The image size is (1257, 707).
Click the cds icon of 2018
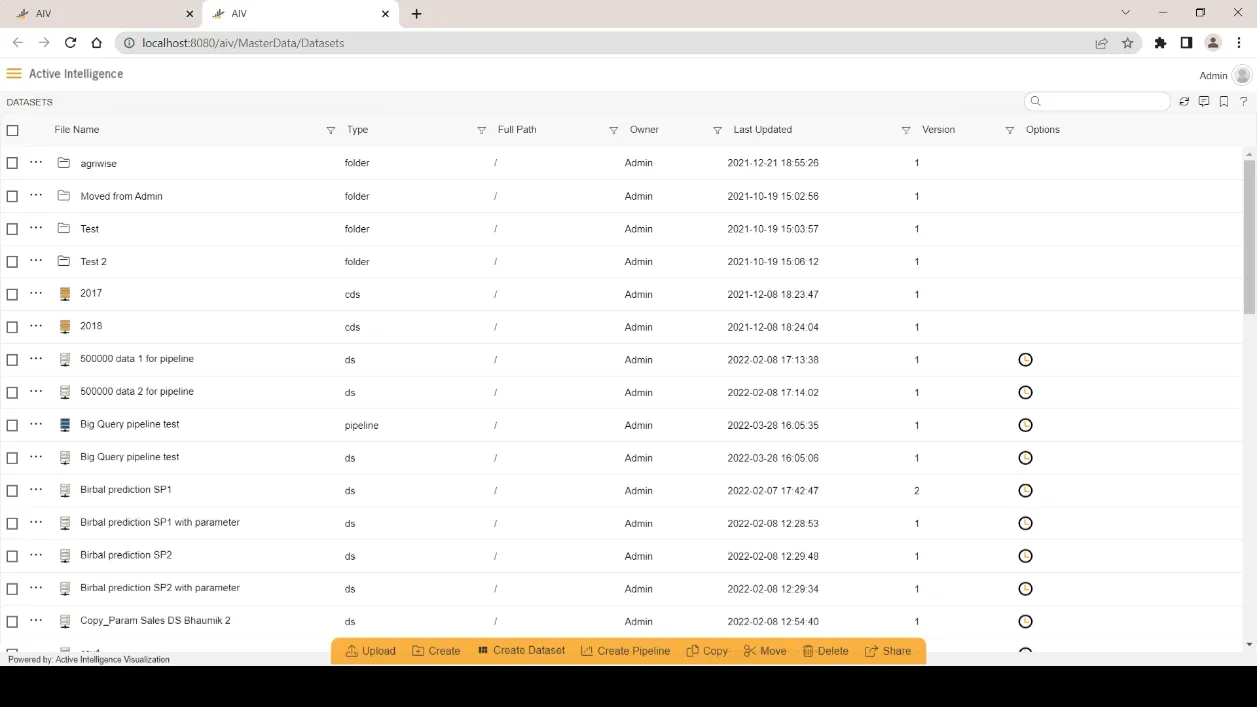point(65,327)
